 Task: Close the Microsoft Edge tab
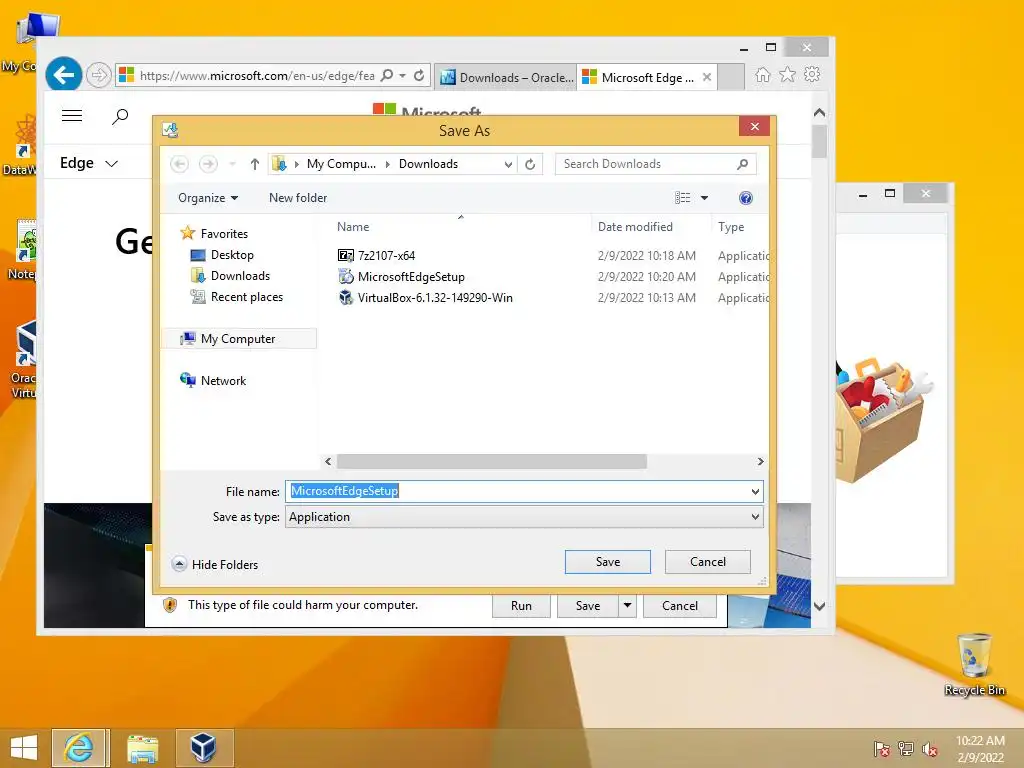tap(707, 77)
